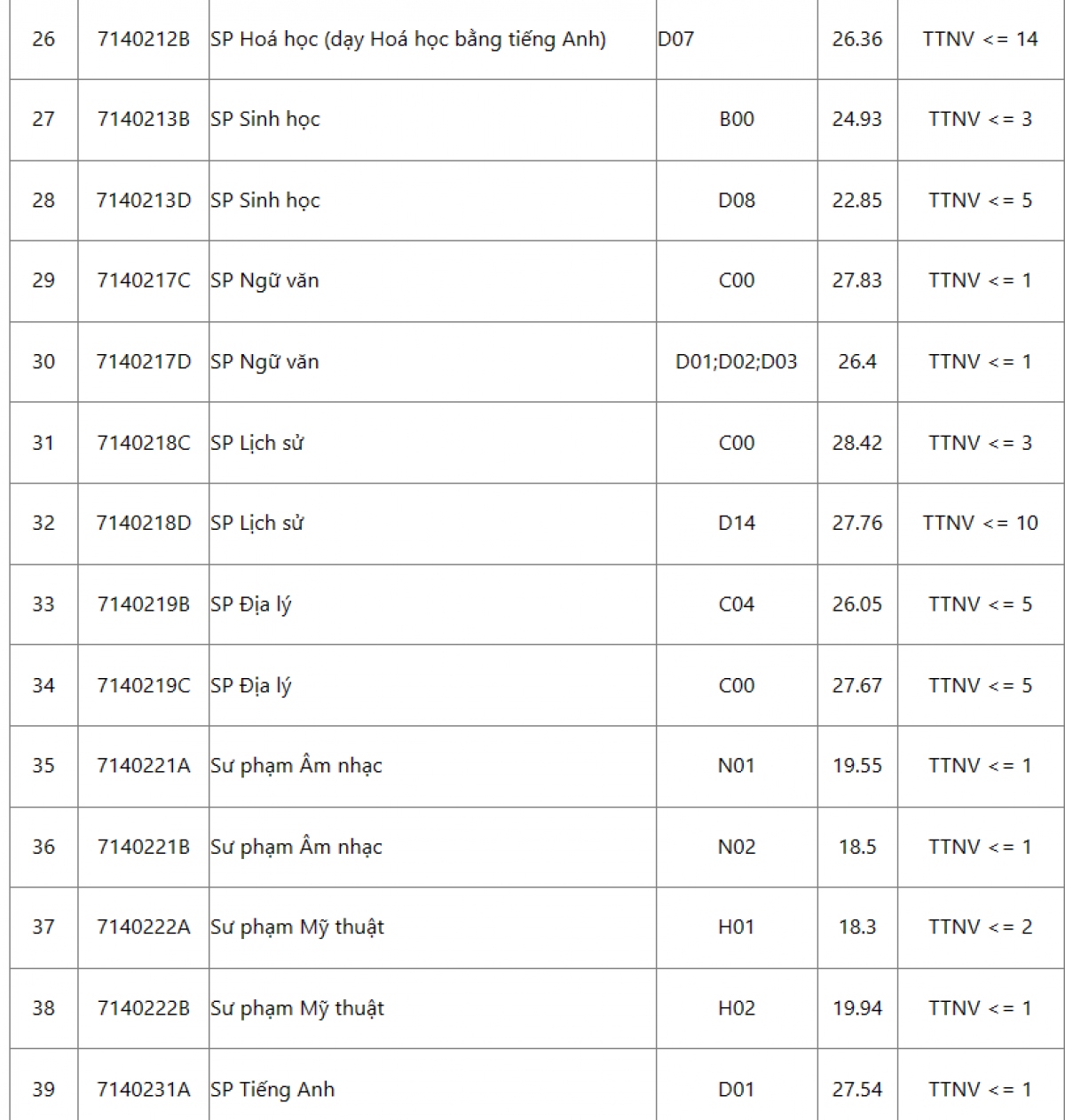Click score 27.54 in row 39
This screenshot has width=1065, height=1120.
[x=857, y=1089]
